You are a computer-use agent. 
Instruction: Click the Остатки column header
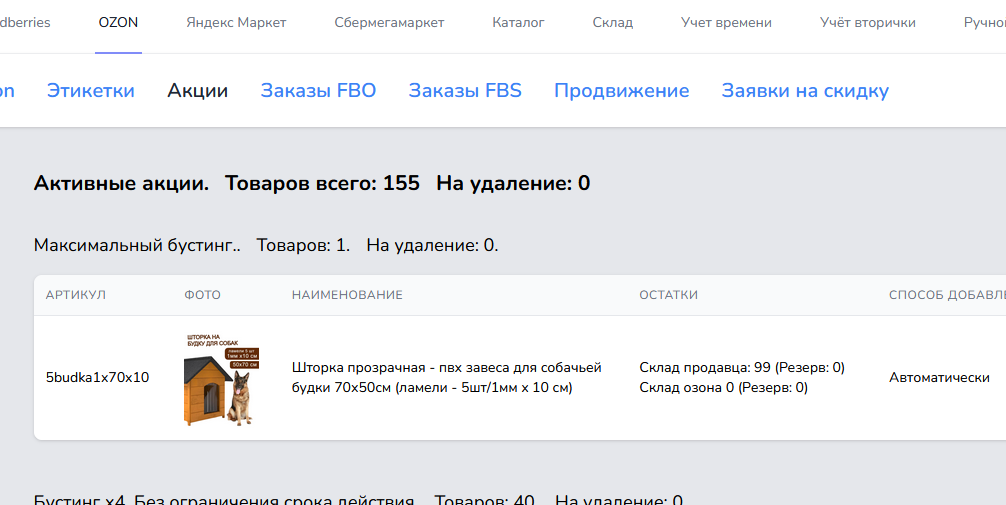click(669, 295)
